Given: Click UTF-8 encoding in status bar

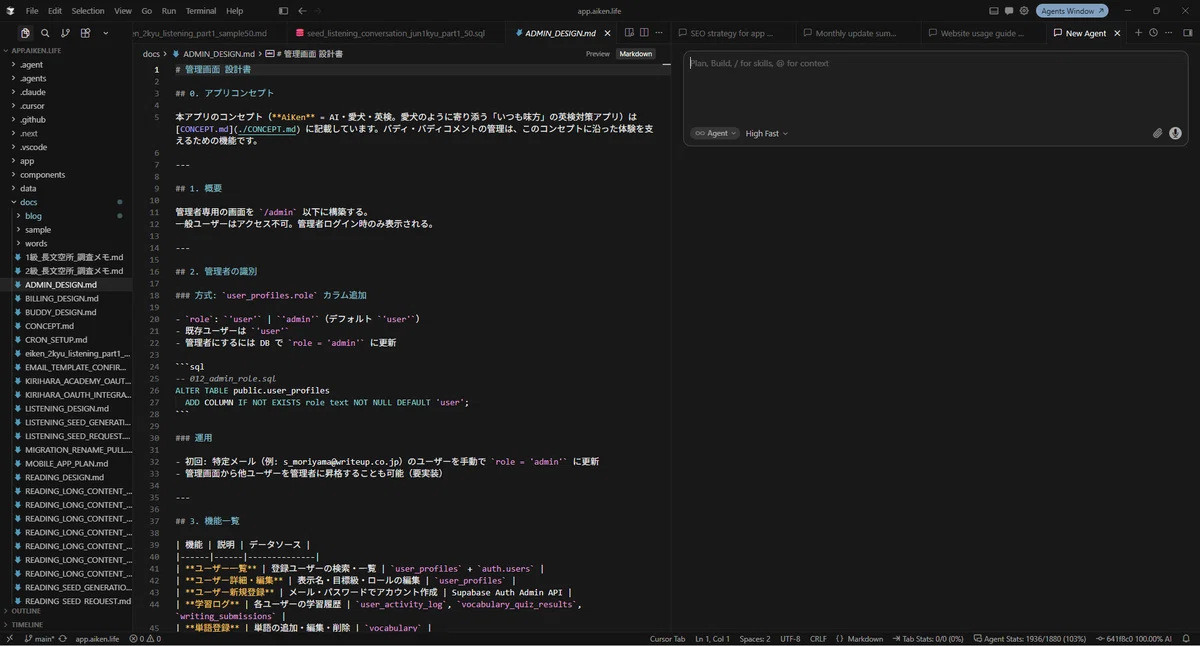Looking at the screenshot, I should (790, 639).
